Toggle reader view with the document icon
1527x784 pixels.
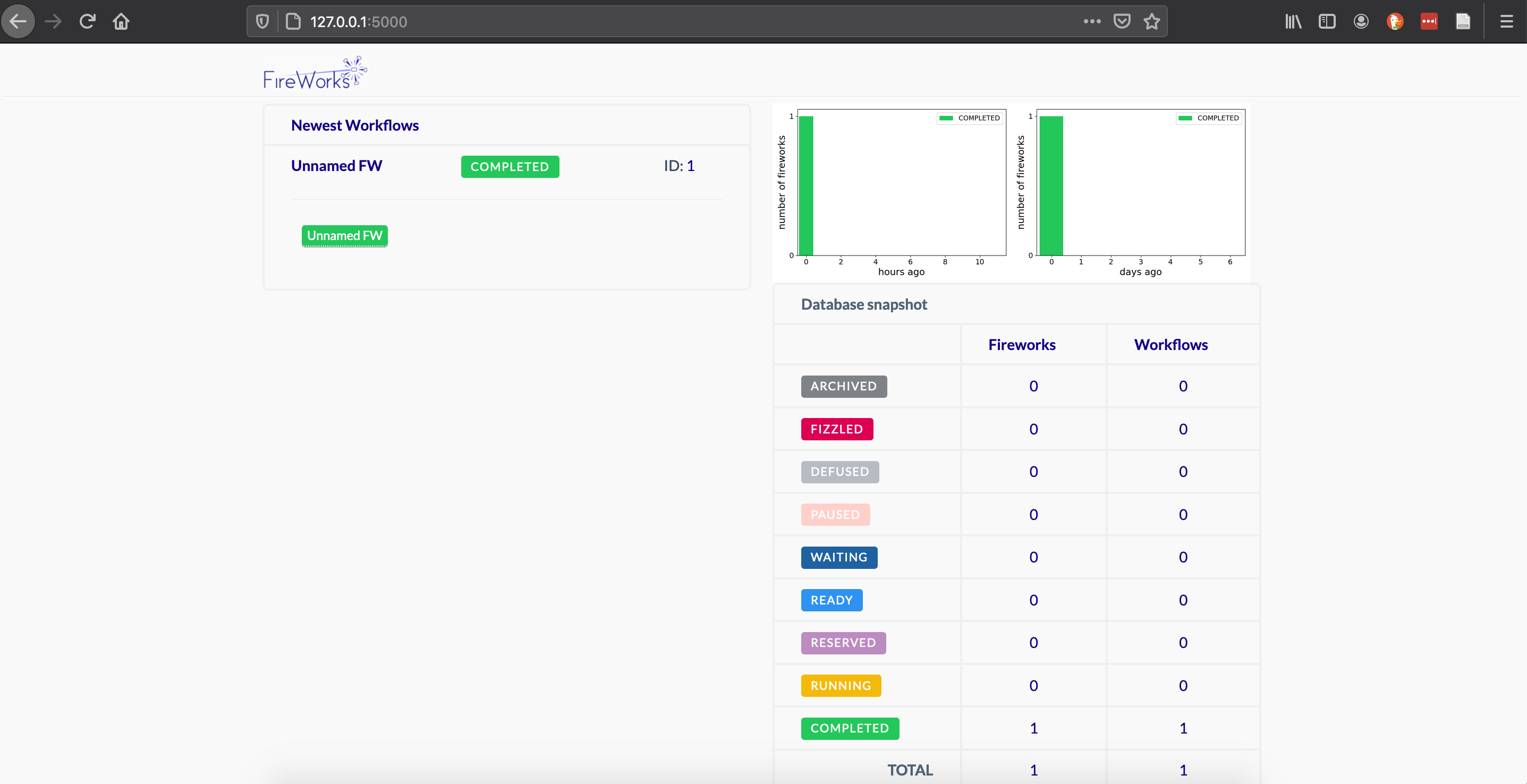tap(1463, 21)
